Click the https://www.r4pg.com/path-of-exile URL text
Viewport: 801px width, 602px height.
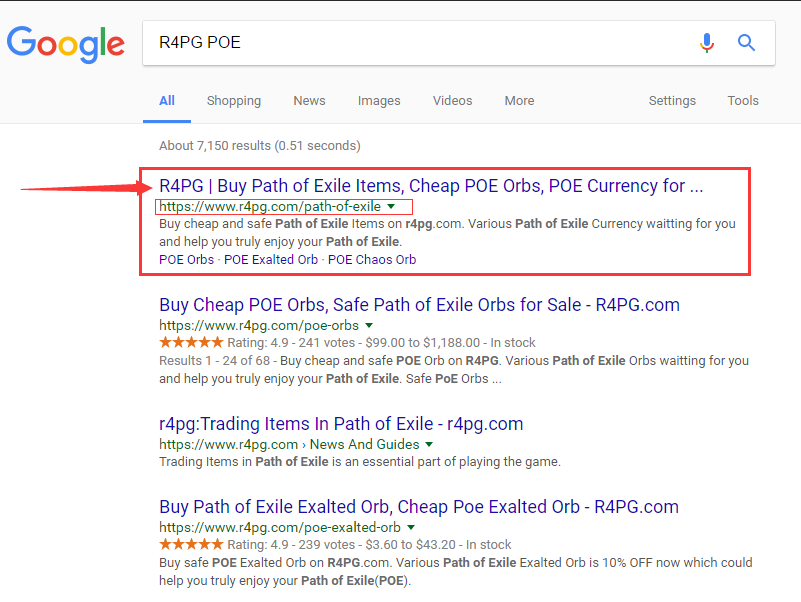coord(270,206)
